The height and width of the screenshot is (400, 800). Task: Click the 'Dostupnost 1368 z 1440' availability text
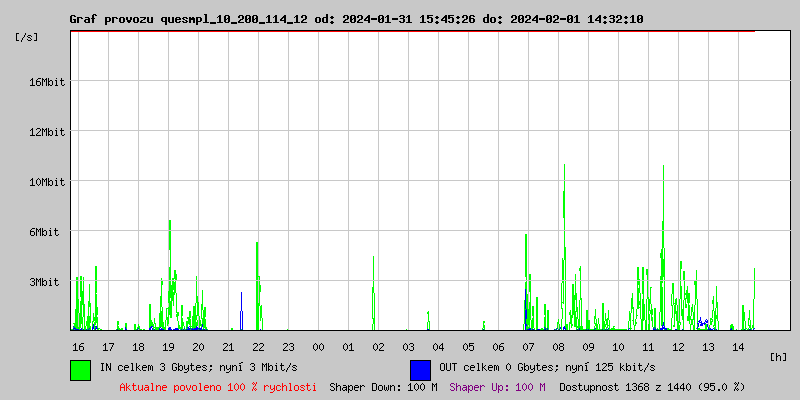652,386
